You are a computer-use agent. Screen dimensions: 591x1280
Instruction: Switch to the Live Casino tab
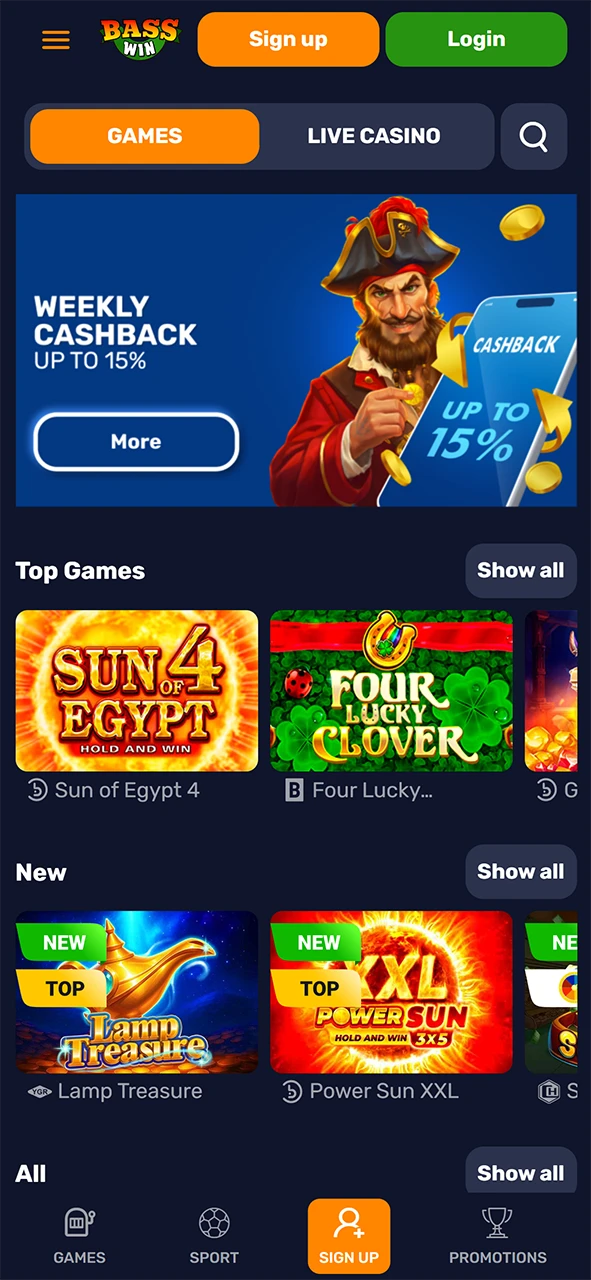[374, 136]
